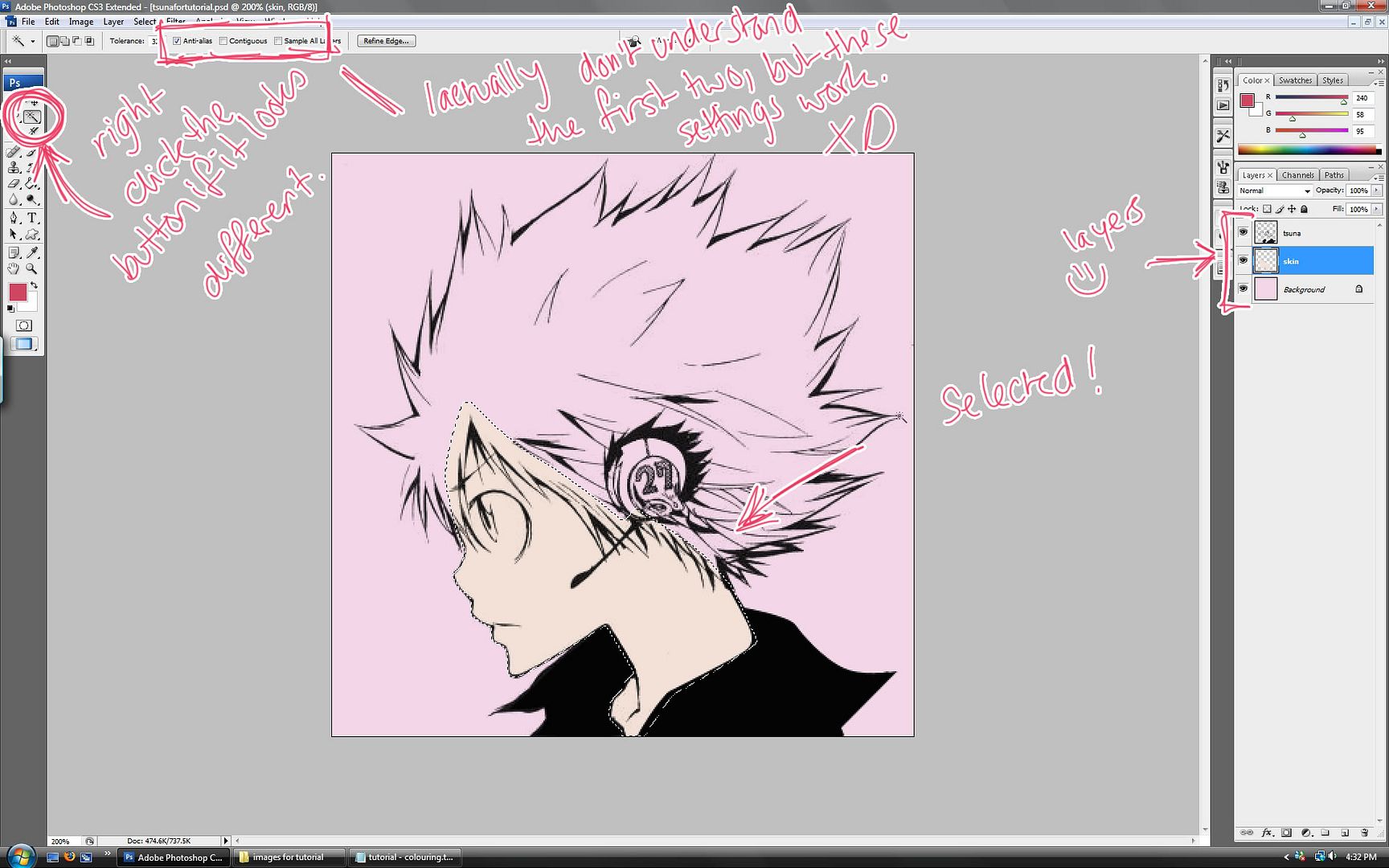Toggle lock all padlock icon
This screenshot has height=868, width=1389.
click(x=1304, y=209)
